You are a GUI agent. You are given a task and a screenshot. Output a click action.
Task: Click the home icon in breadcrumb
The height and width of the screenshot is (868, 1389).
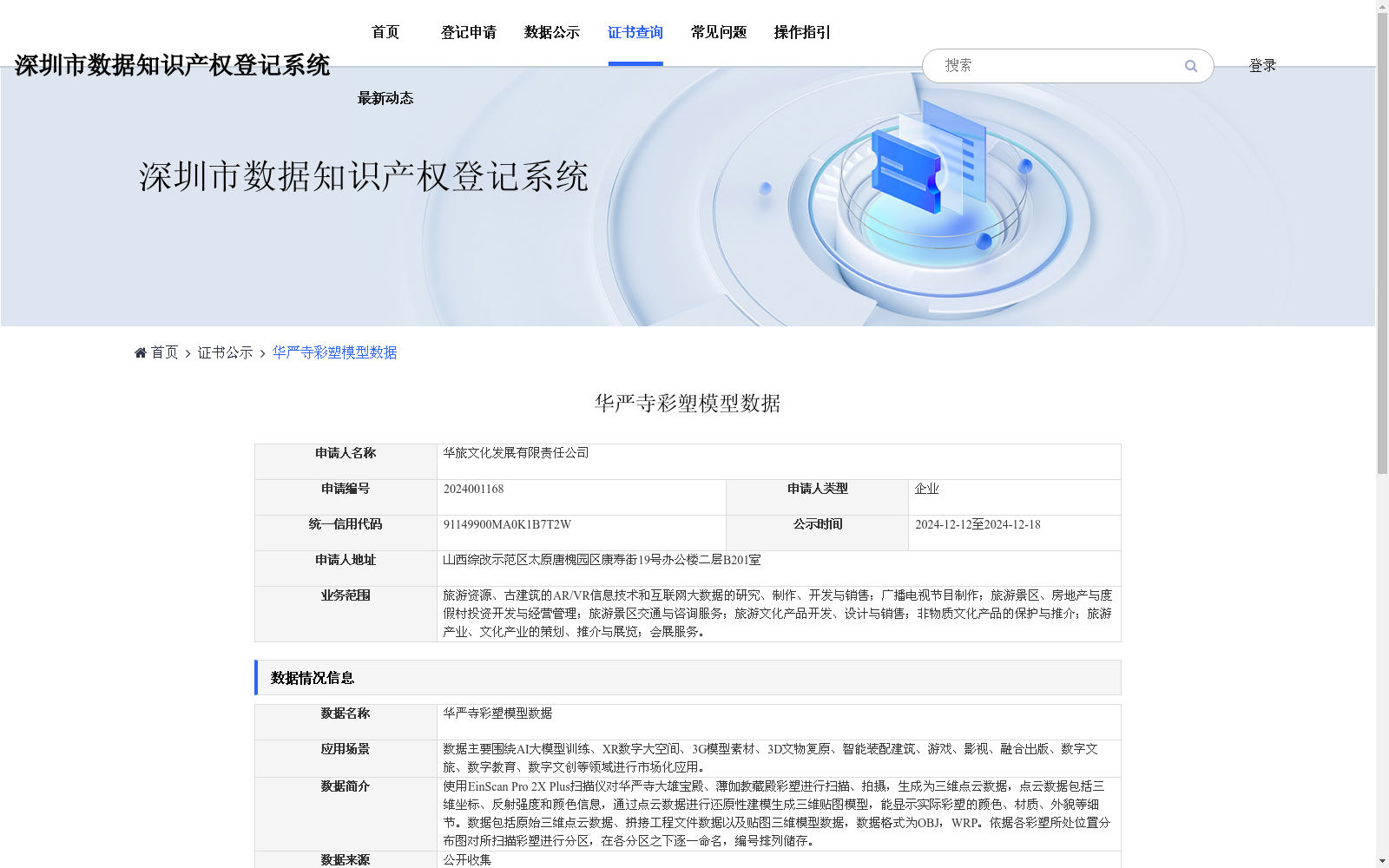tap(141, 352)
